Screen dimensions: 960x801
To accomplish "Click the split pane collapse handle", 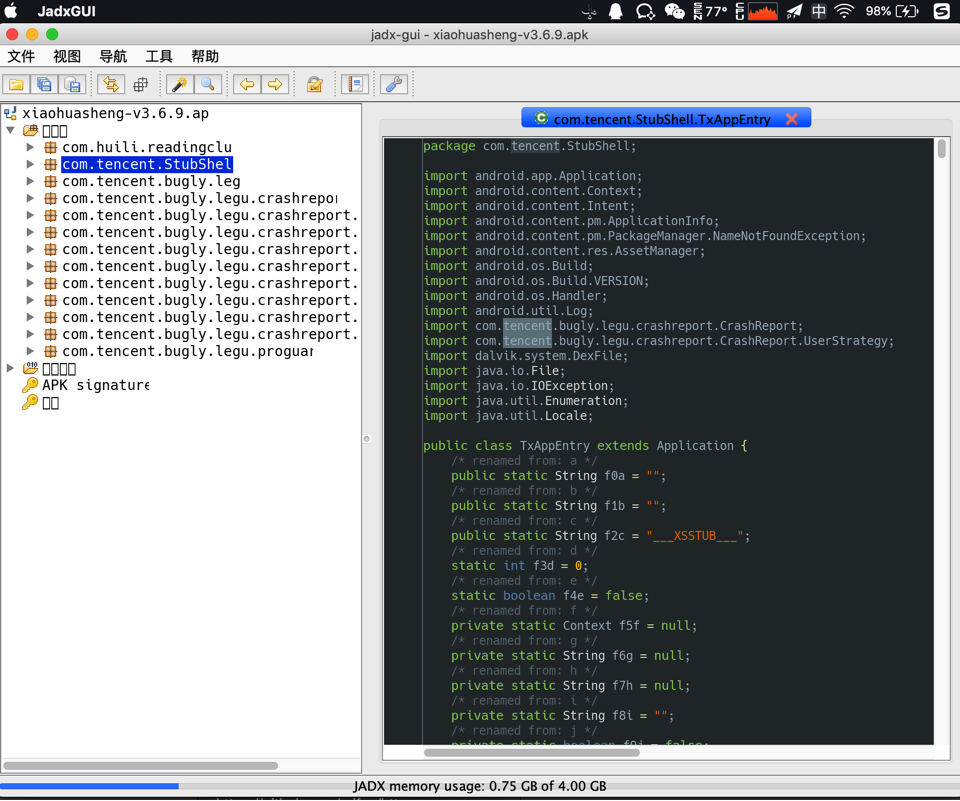I will click(x=367, y=438).
